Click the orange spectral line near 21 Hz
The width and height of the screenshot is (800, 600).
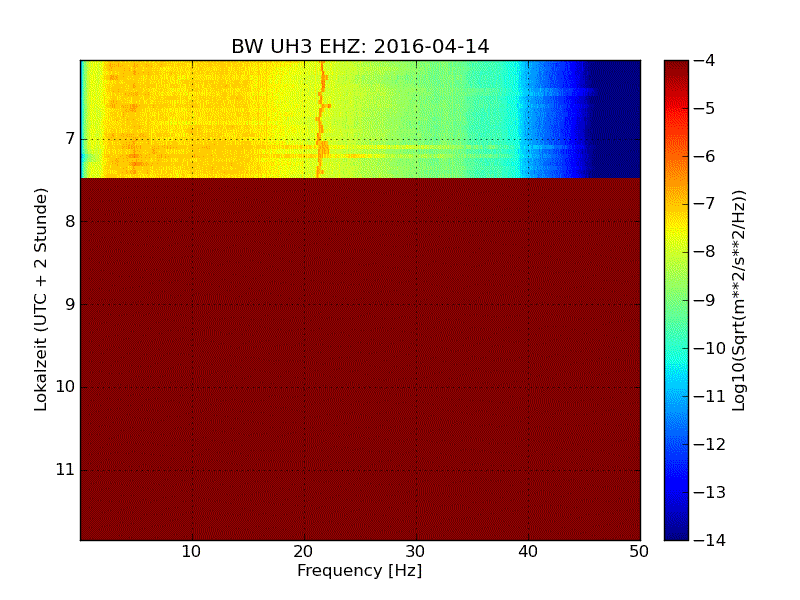point(321,119)
